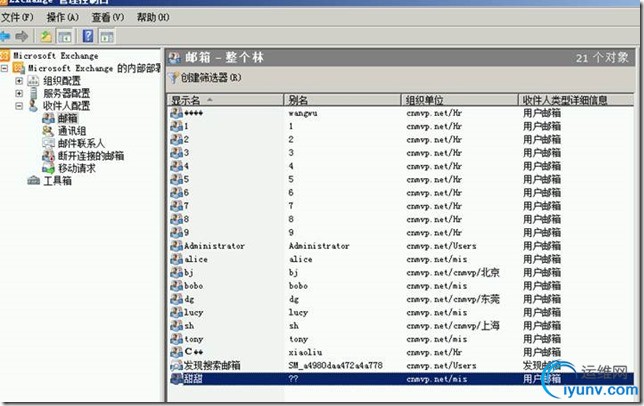The height and width of the screenshot is (406, 644).
Task: Click the cnmvp.net/cnmvp/上海 organizational unit cell
Action: coord(453,326)
